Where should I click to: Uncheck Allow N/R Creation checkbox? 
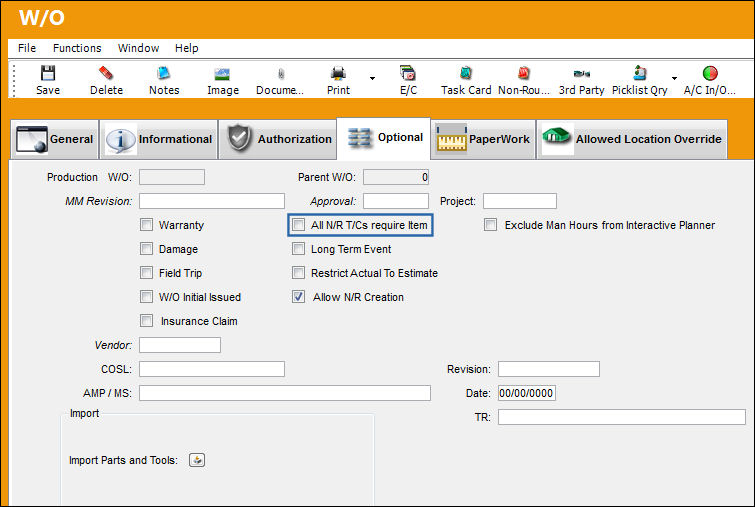[x=299, y=296]
